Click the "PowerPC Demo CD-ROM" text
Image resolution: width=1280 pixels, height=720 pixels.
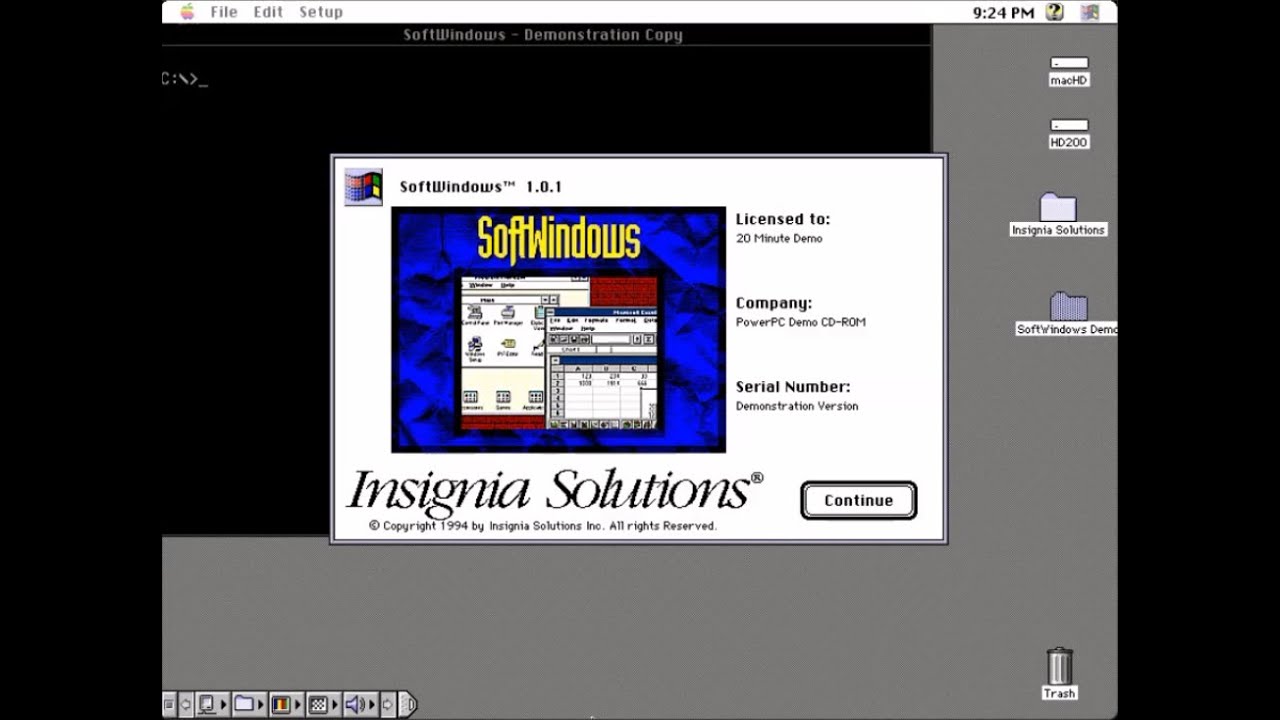click(x=800, y=322)
